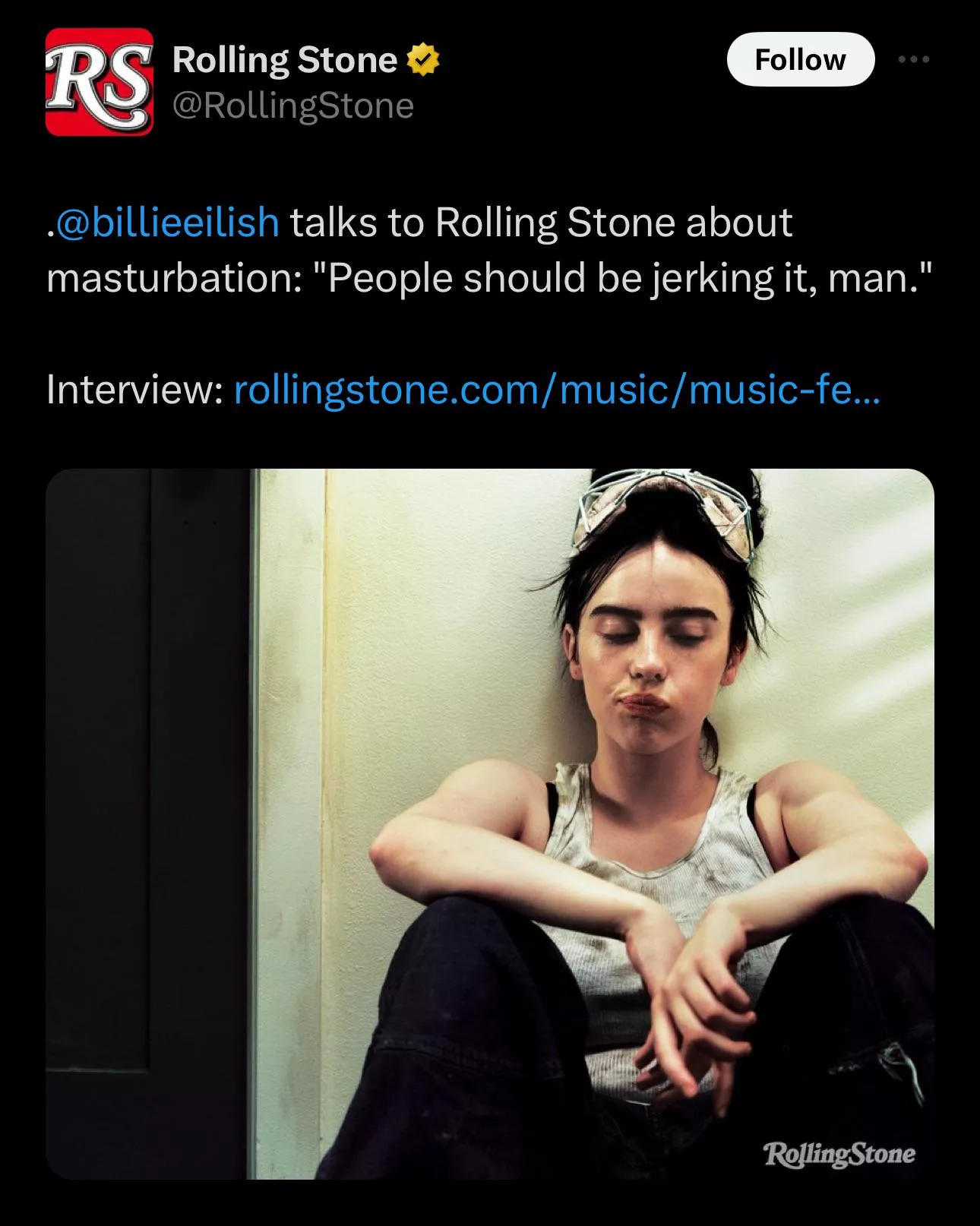Viewport: 980px width, 1226px height.
Task: Select the @RollingStone handle text
Action: click(x=293, y=106)
